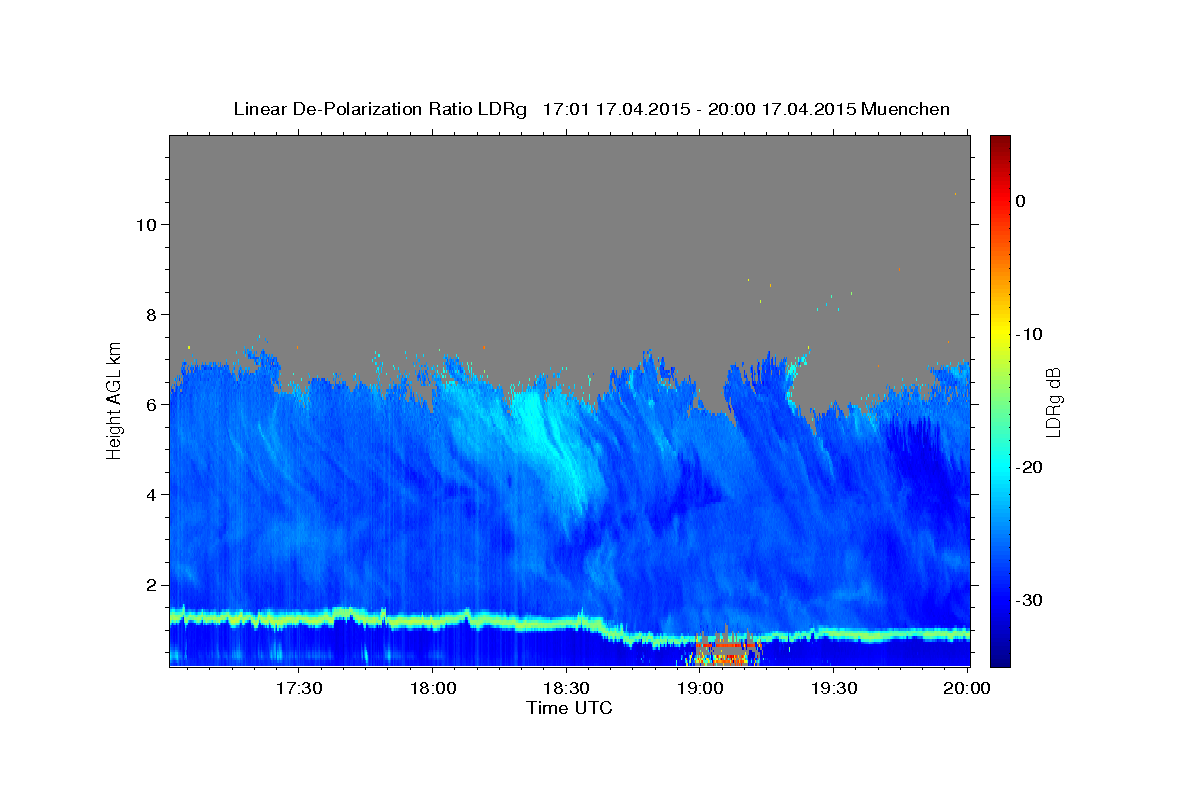Viewport: 1200px width, 800px height.
Task: Click the height tick label 4
Action: [x=150, y=494]
